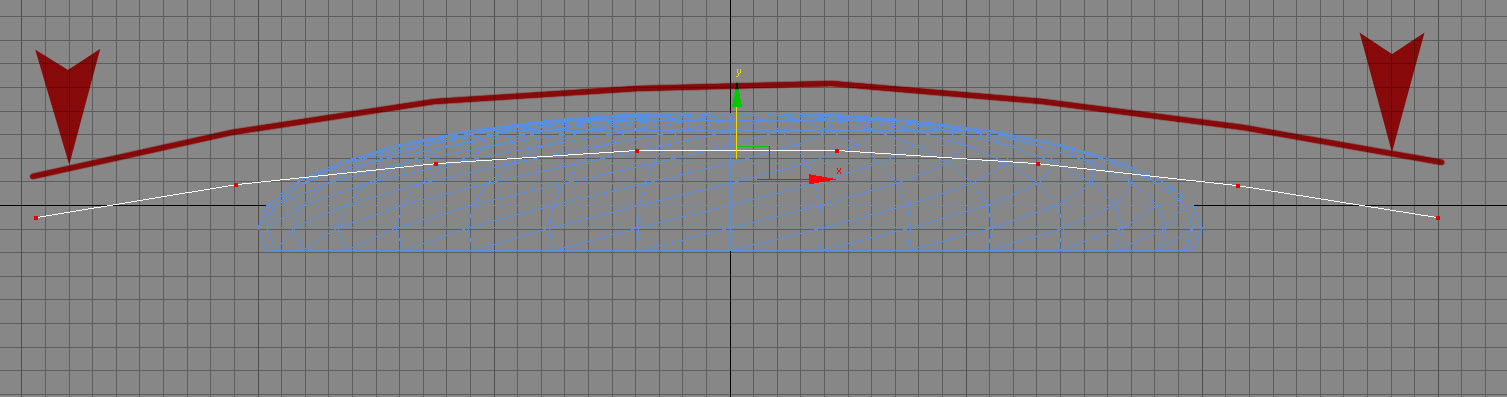This screenshot has width=1507, height=397.
Task: Select the second vertex from the spline's right end
Action: coord(1238,186)
